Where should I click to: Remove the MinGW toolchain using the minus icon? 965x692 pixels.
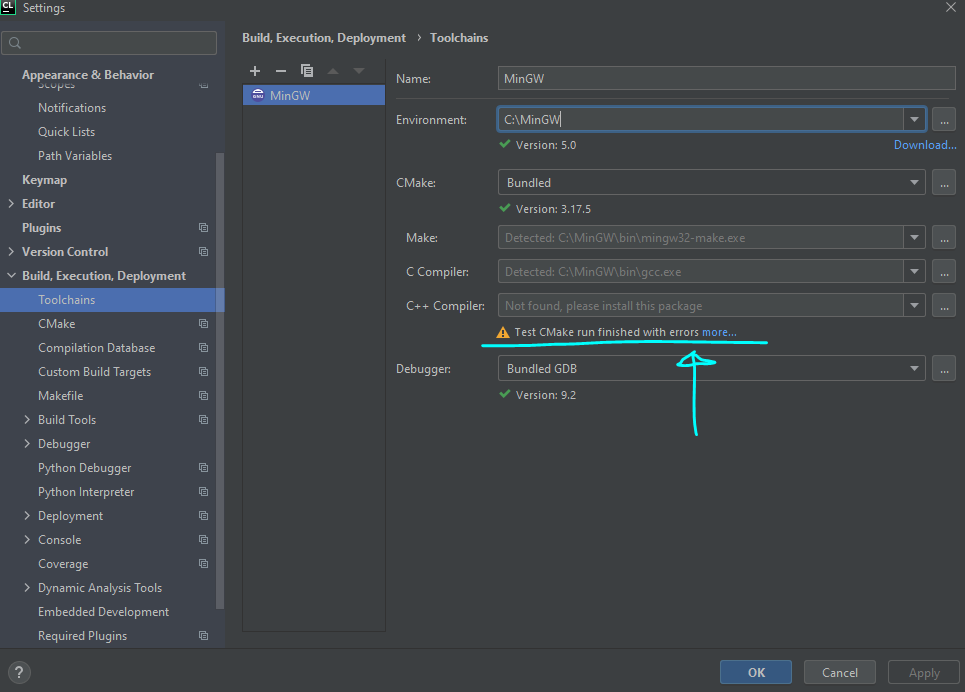click(281, 71)
